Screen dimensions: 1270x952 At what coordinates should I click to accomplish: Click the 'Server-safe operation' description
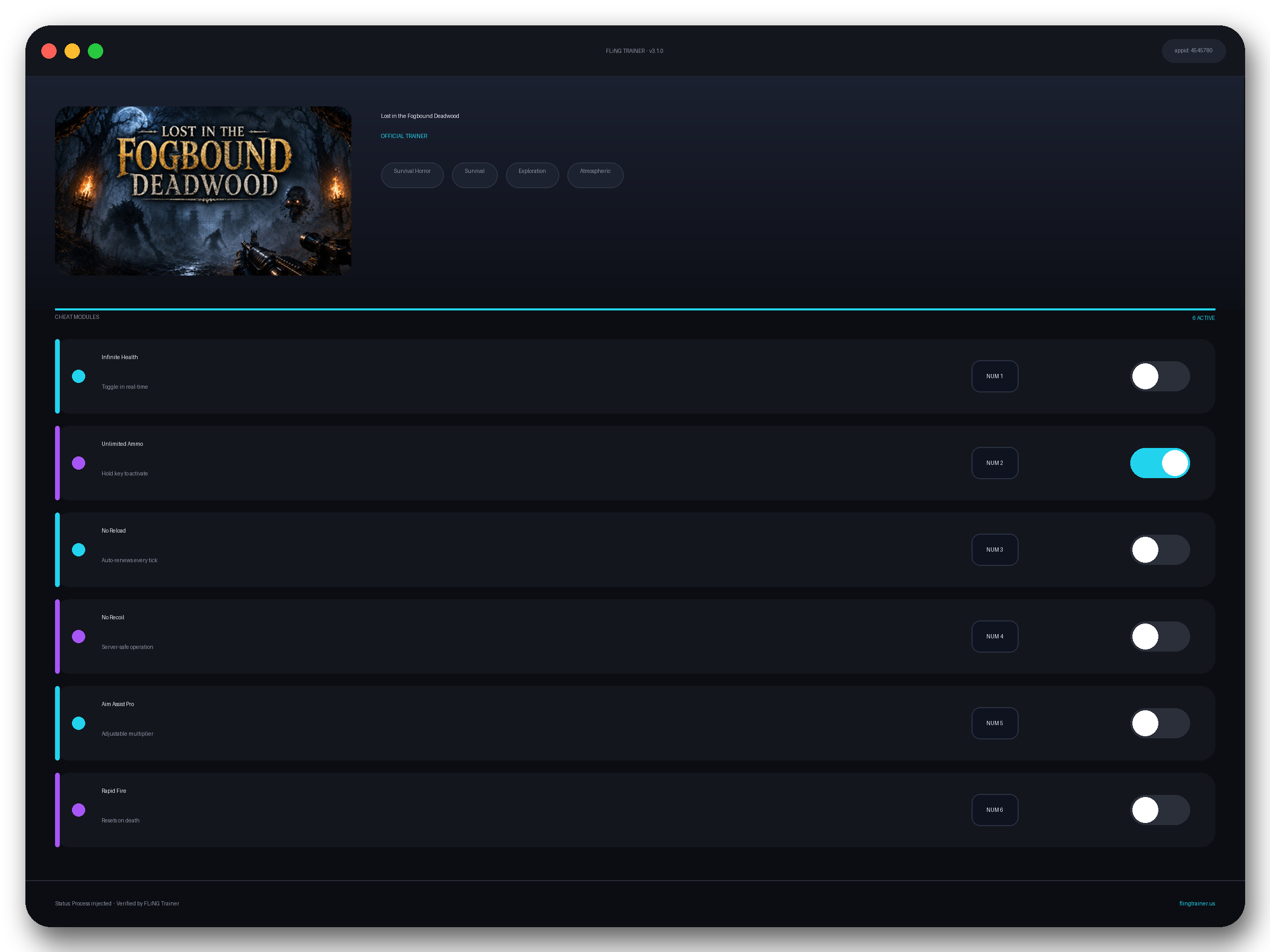click(128, 647)
